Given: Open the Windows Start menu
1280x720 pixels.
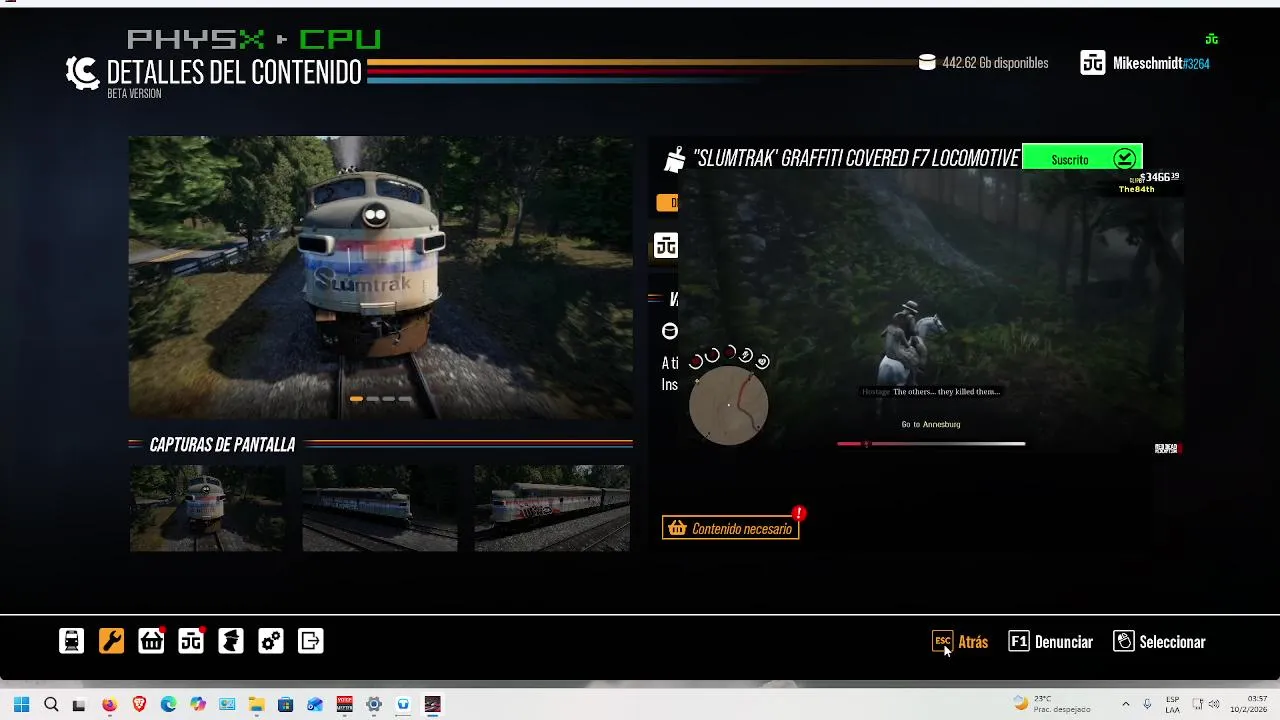Looking at the screenshot, I should 21,704.
